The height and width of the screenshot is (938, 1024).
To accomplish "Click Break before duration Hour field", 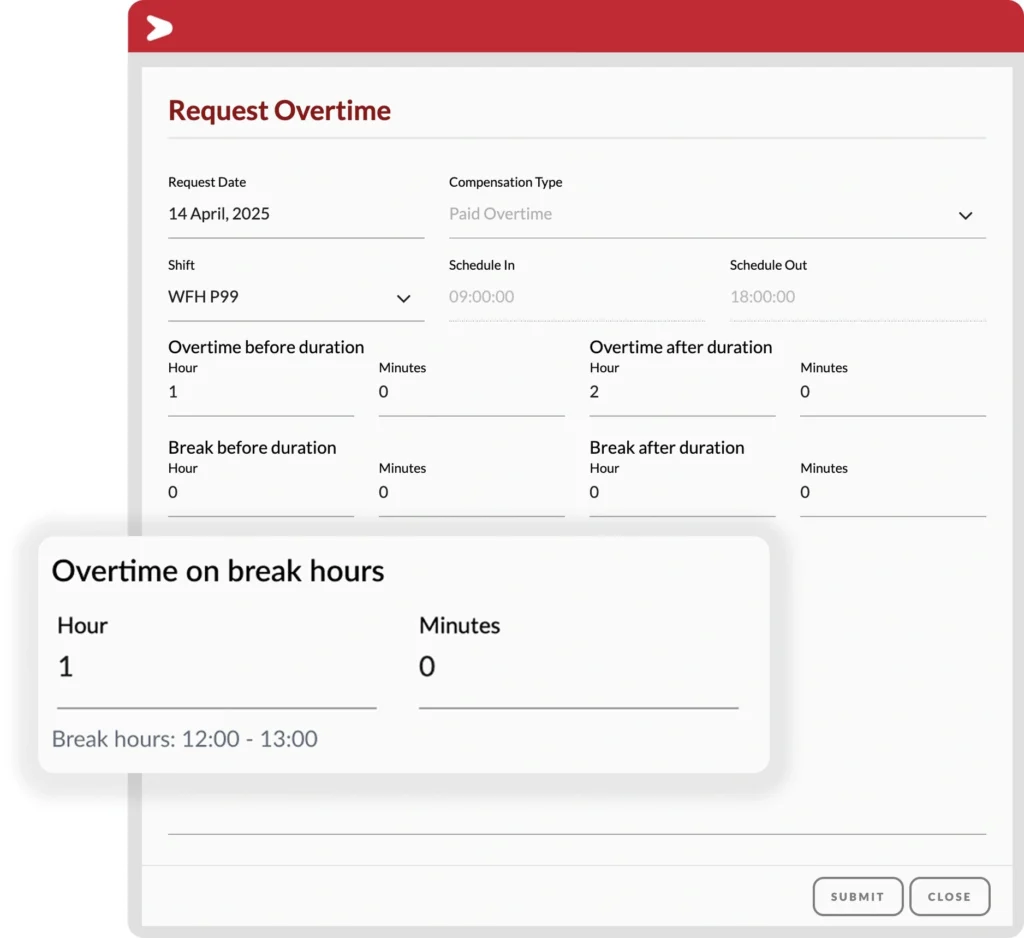I will coord(260,492).
